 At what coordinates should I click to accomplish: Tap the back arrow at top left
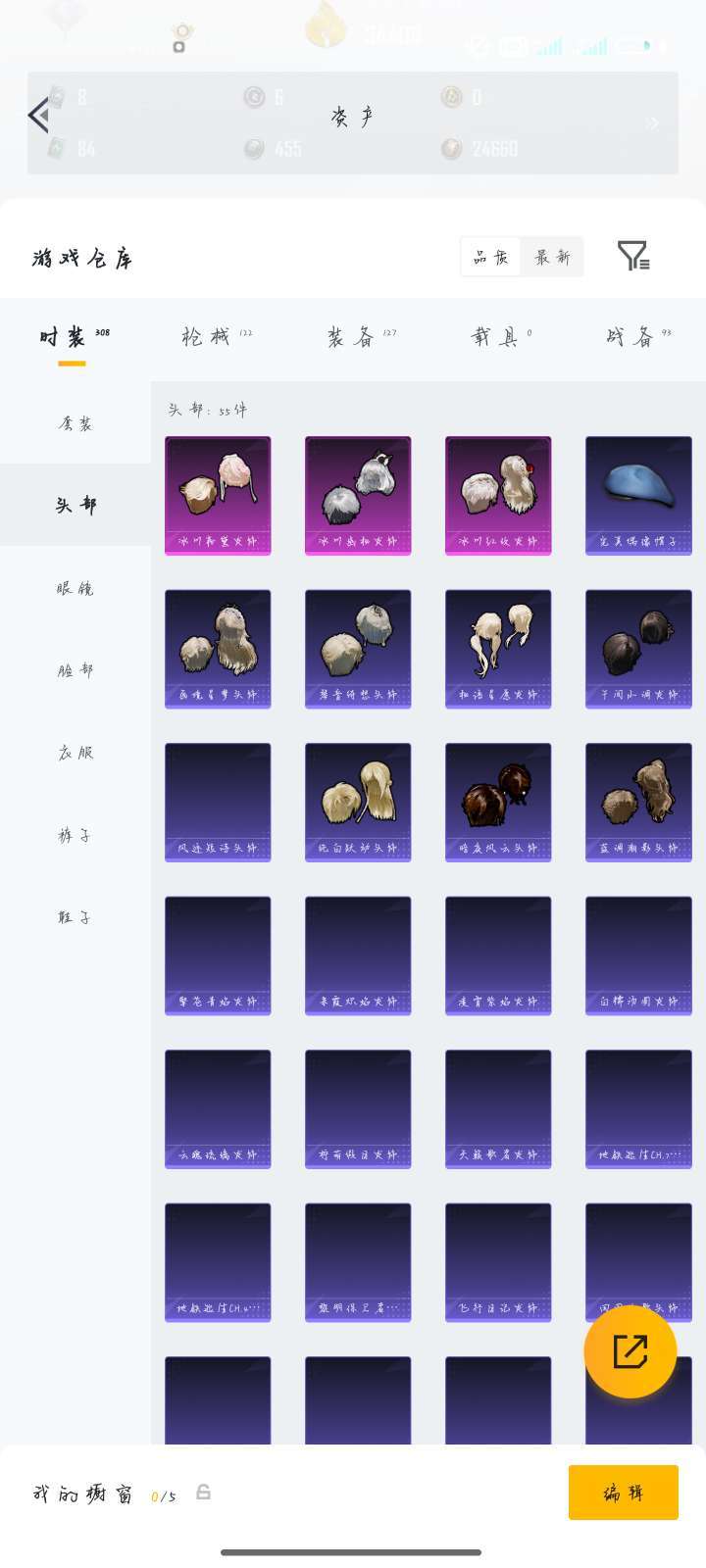pos(38,116)
